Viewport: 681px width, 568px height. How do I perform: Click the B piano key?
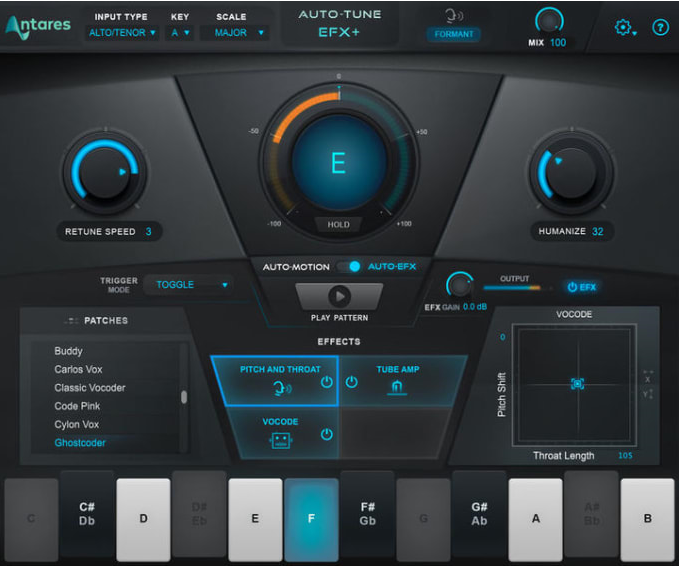coord(648,519)
